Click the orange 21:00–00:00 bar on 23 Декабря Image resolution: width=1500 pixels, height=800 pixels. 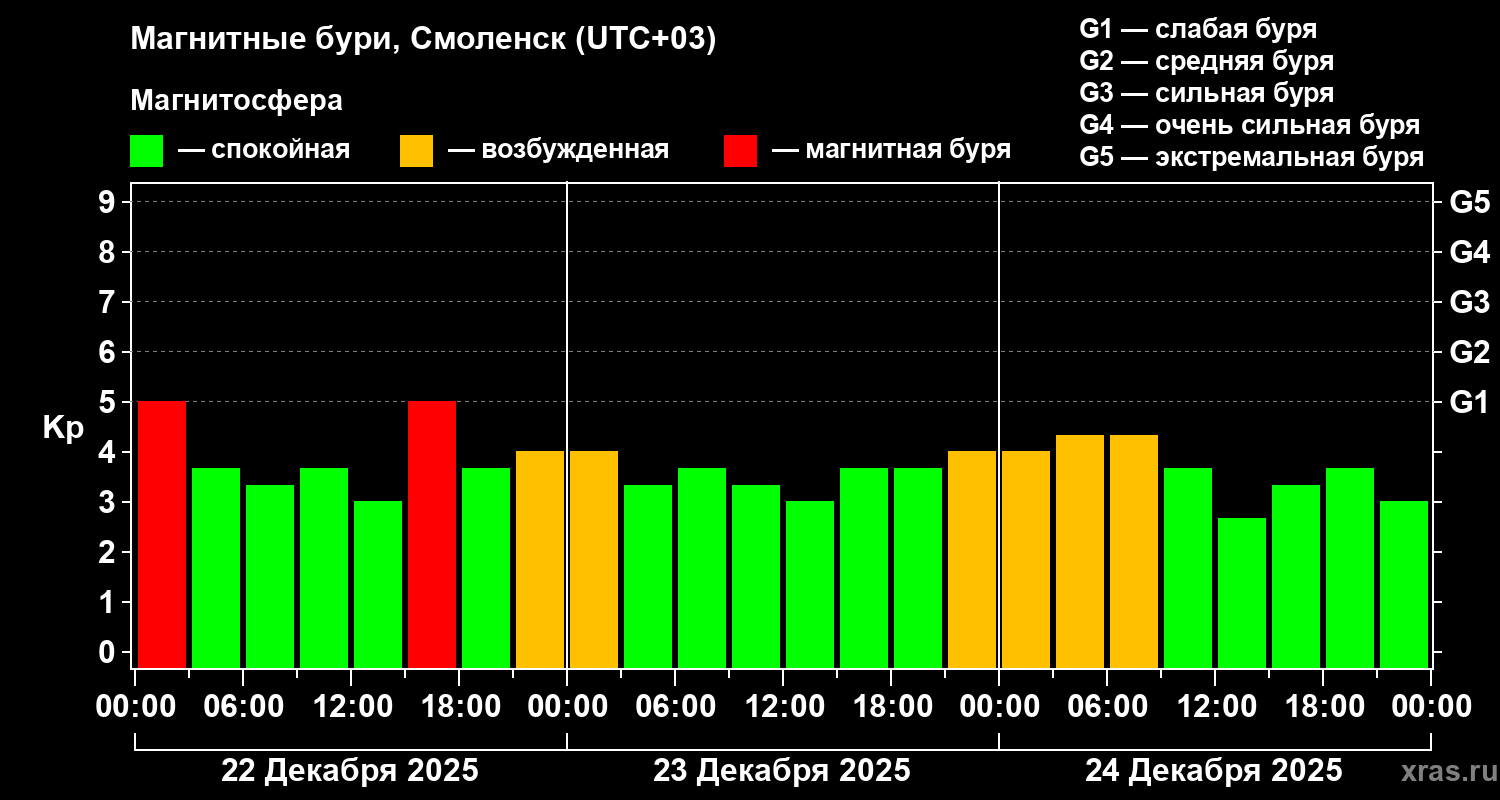tap(972, 559)
